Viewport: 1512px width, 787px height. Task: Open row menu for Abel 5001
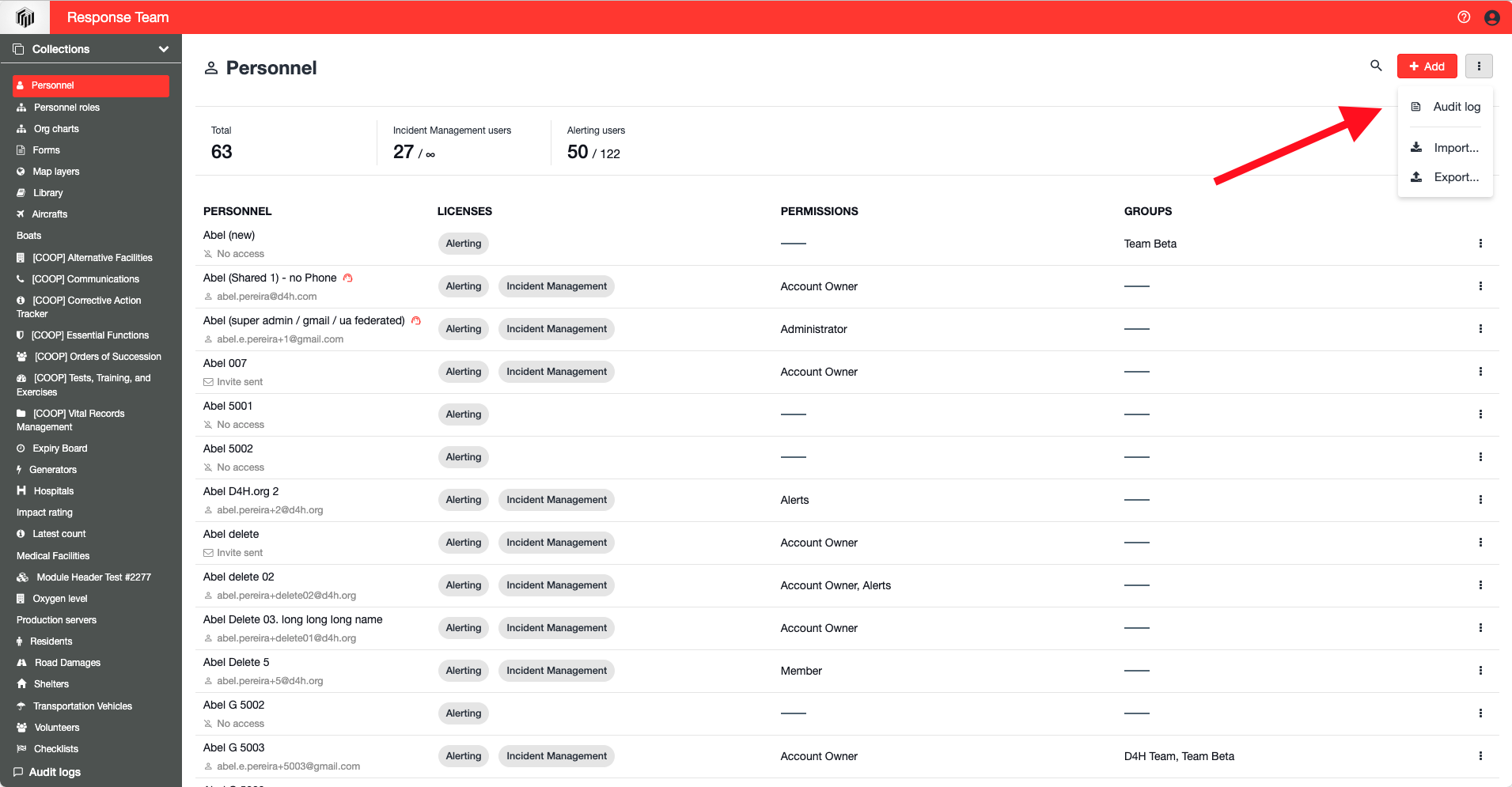[x=1480, y=414]
